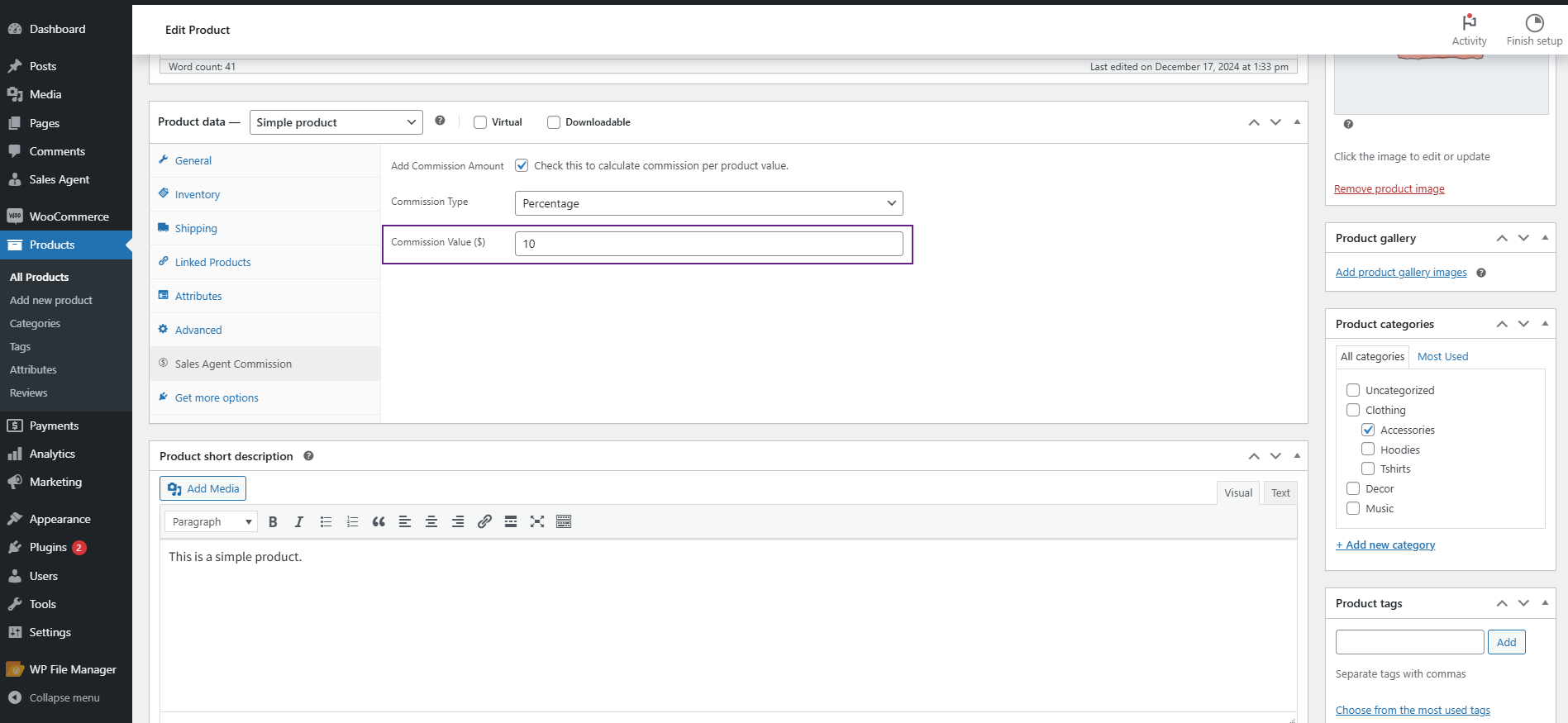Align text left in editor

click(x=405, y=521)
